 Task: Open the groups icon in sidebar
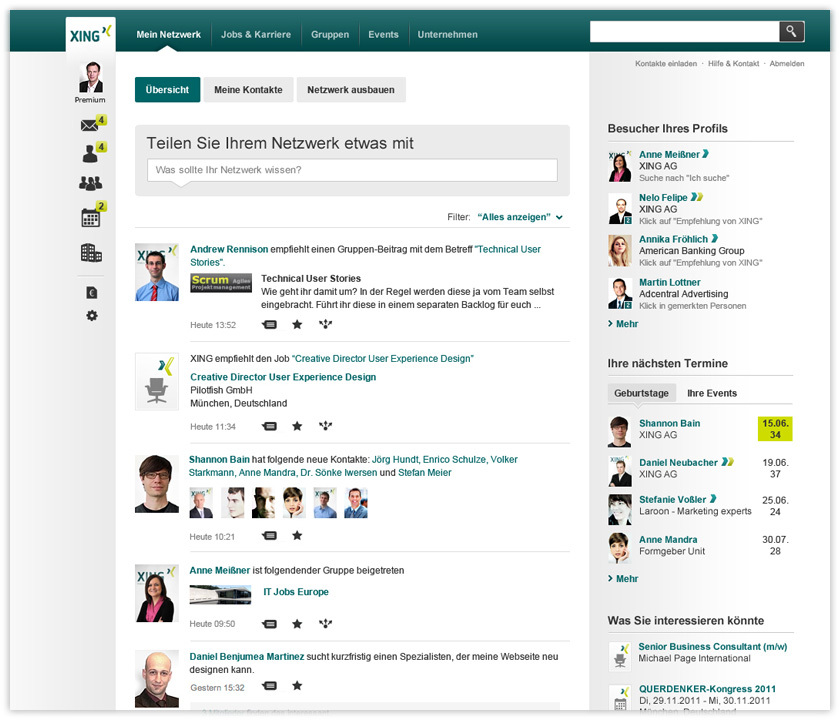click(x=91, y=183)
